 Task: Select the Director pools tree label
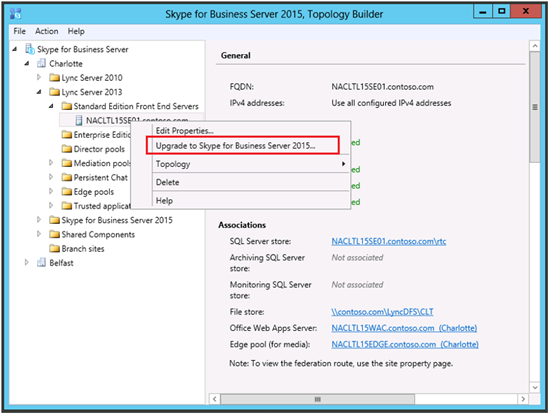pyautogui.click(x=99, y=149)
